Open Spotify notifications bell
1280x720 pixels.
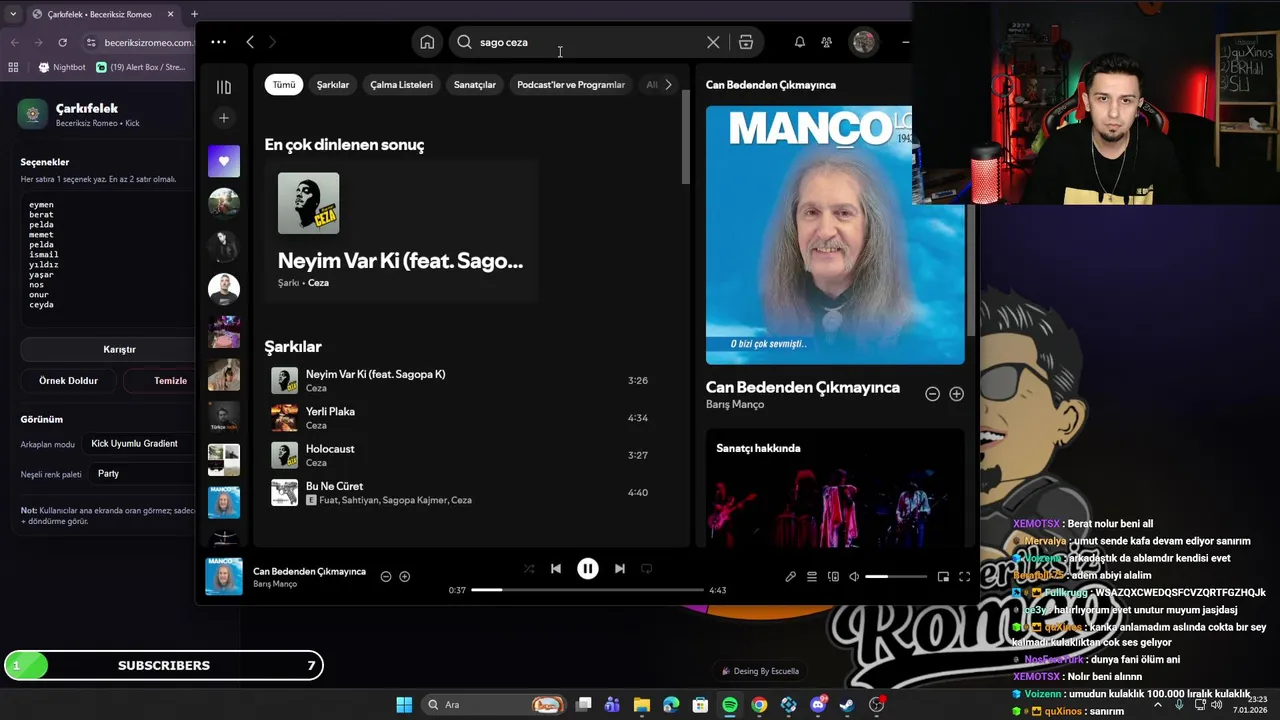(x=799, y=42)
